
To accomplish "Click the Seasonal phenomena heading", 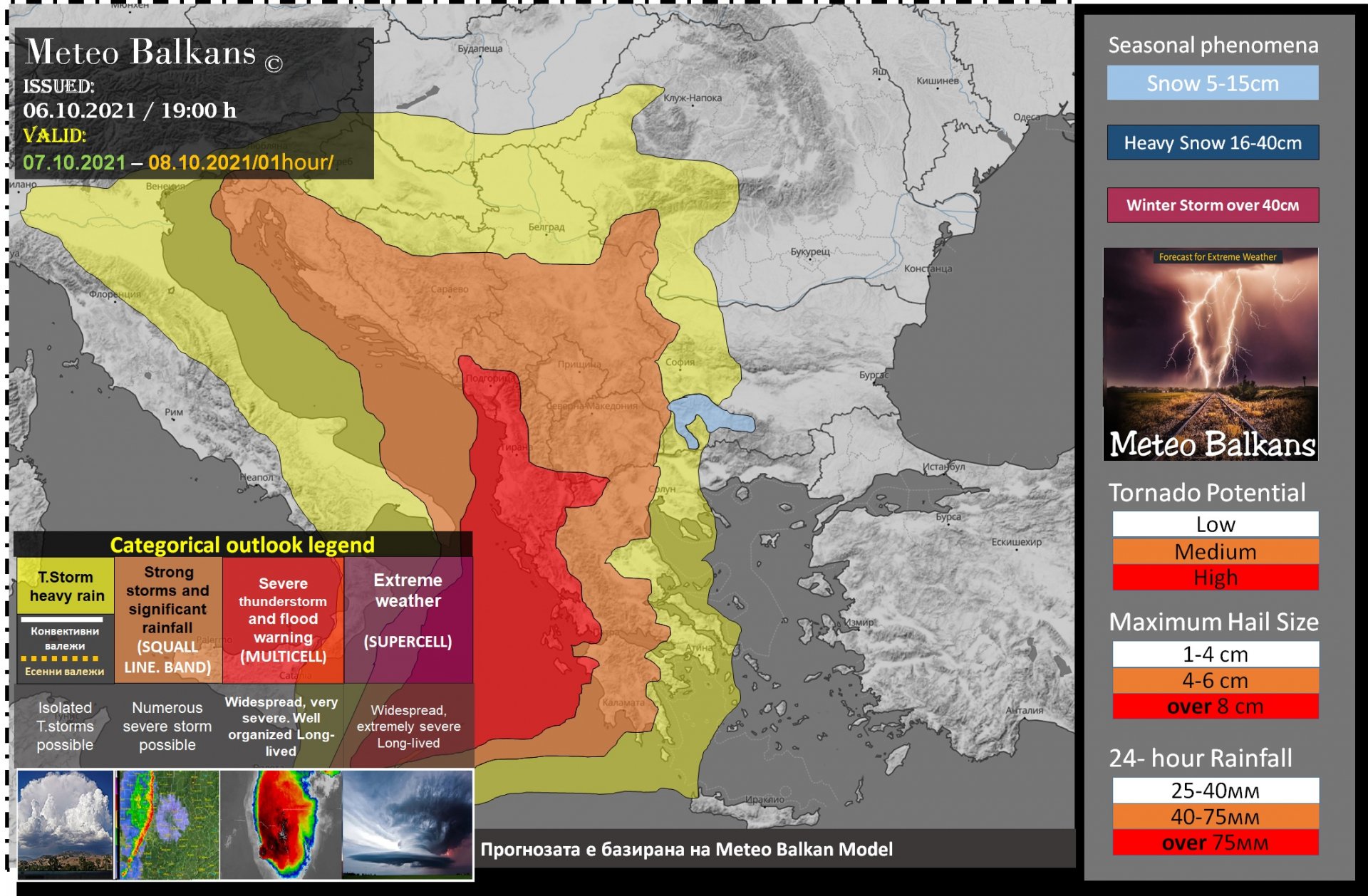I will (1213, 46).
